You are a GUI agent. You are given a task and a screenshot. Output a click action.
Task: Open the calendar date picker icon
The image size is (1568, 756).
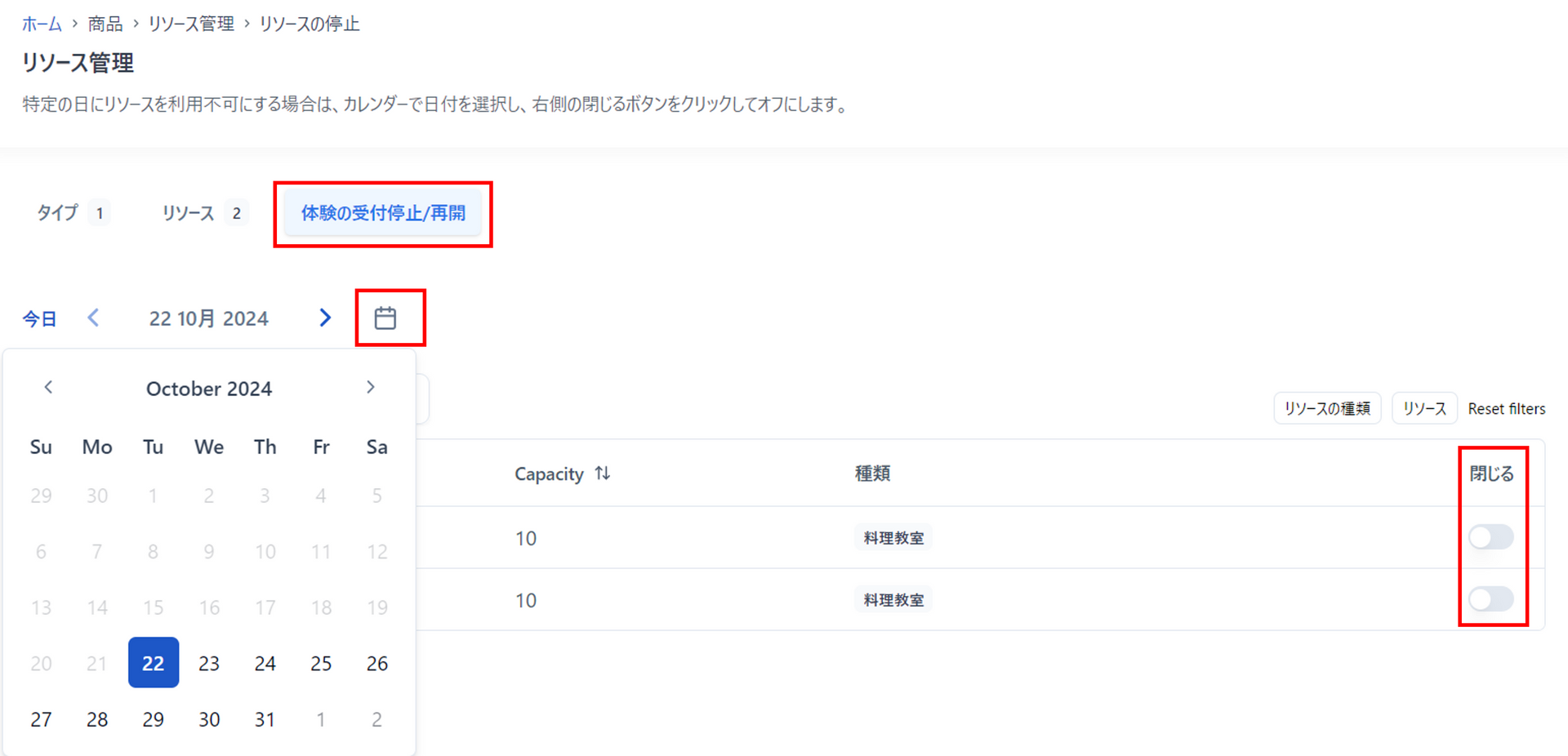pos(385,318)
